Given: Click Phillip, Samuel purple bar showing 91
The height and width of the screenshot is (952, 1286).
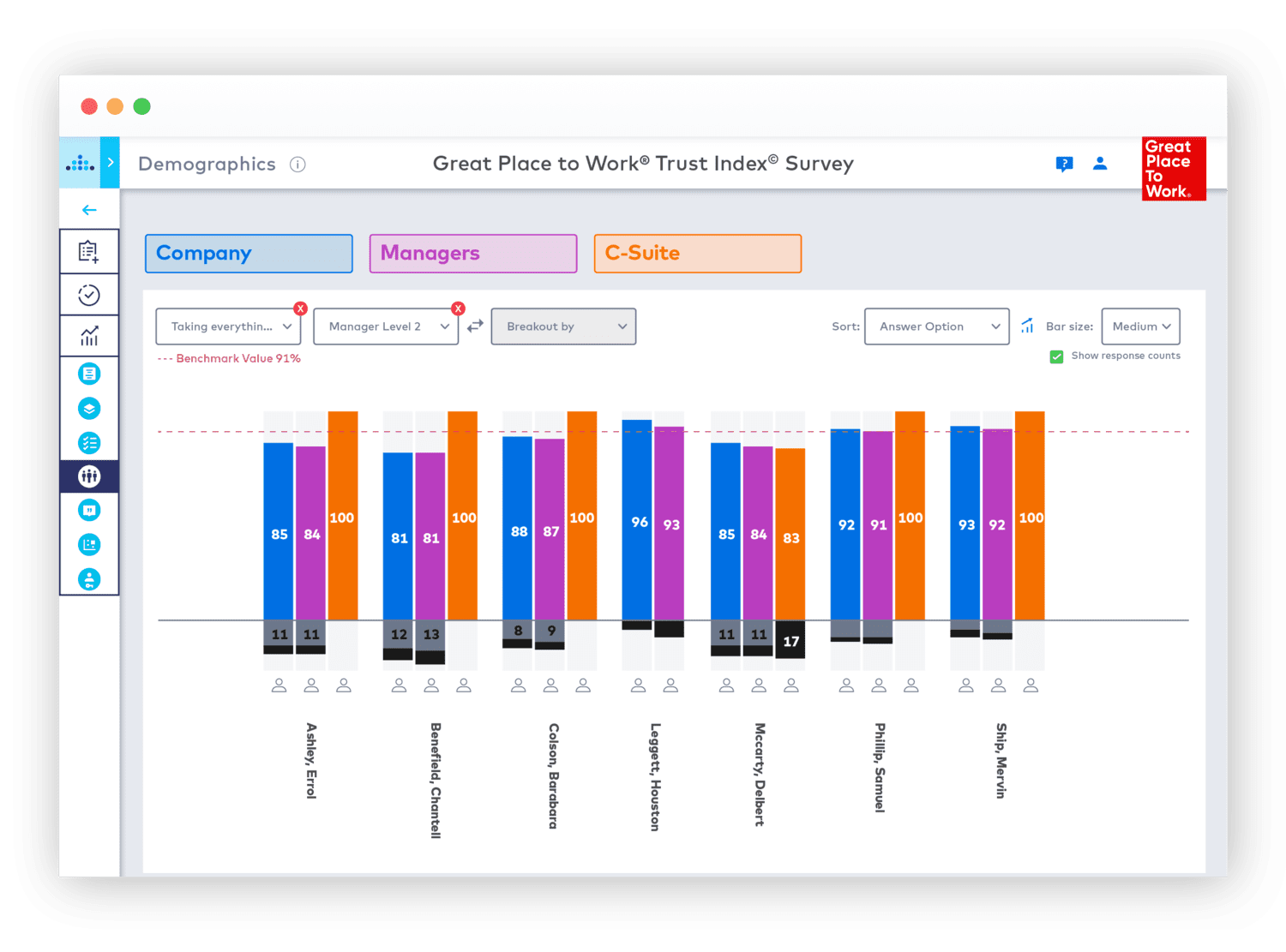Looking at the screenshot, I should (x=878, y=525).
